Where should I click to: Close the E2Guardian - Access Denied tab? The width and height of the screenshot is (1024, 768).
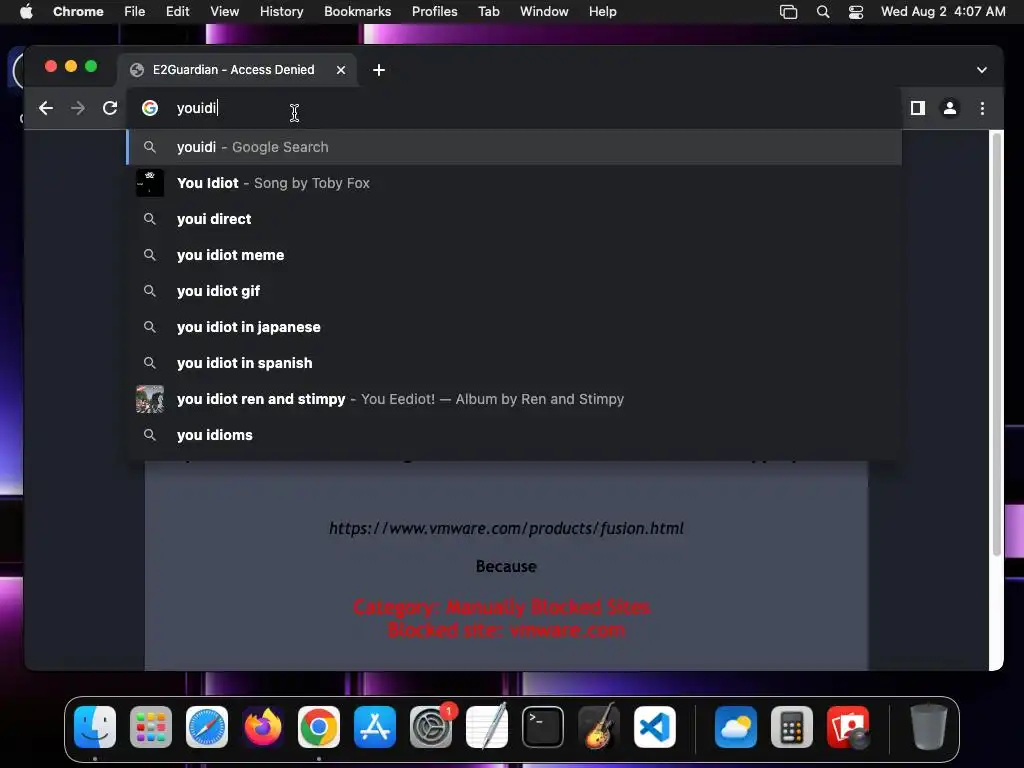[x=341, y=70]
